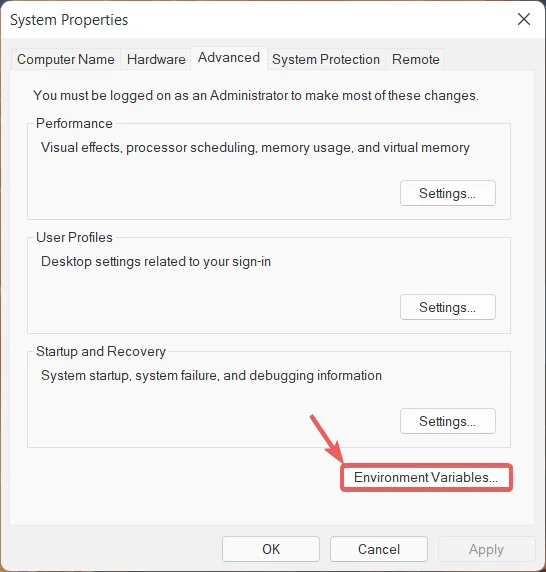Confirm changes with the OK button
The height and width of the screenshot is (572, 546).
tap(271, 549)
